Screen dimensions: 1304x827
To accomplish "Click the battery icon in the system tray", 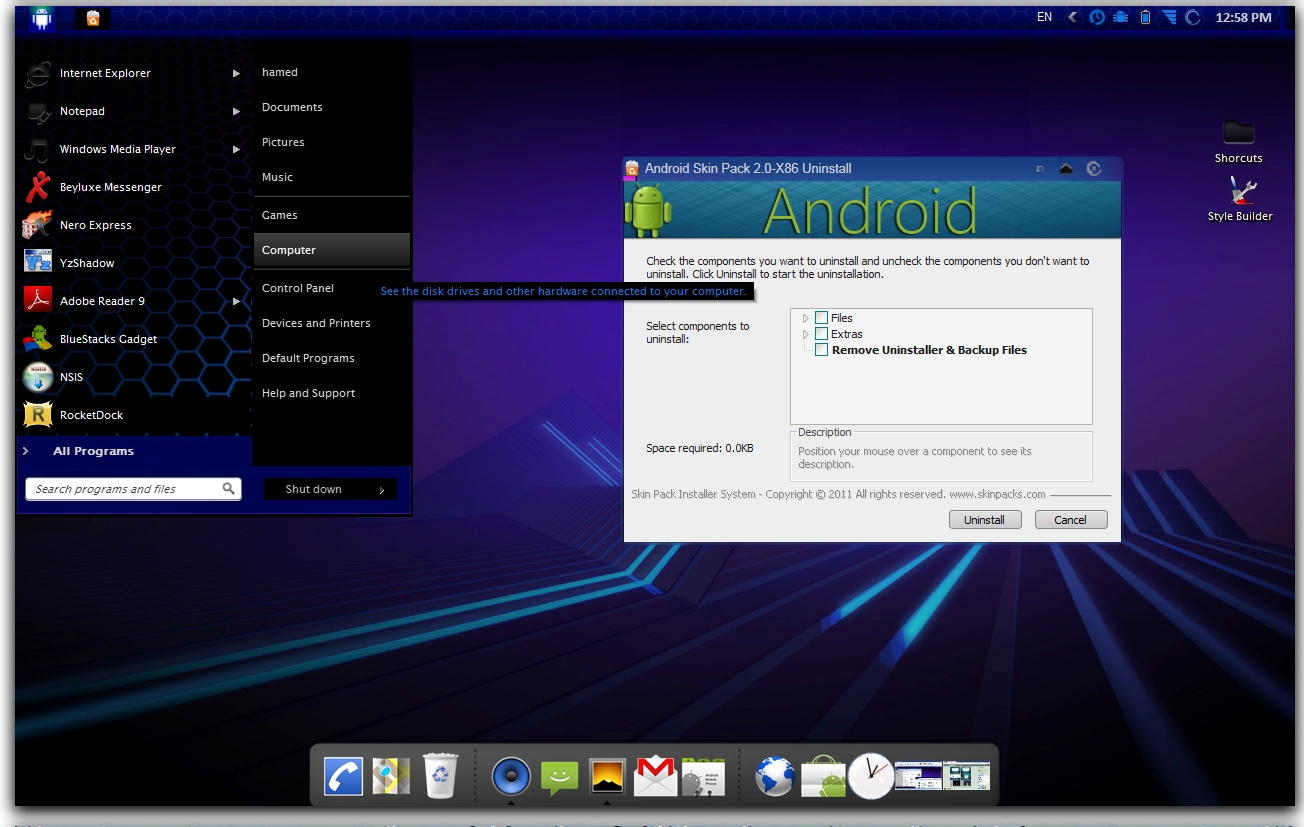I will pyautogui.click(x=1144, y=17).
